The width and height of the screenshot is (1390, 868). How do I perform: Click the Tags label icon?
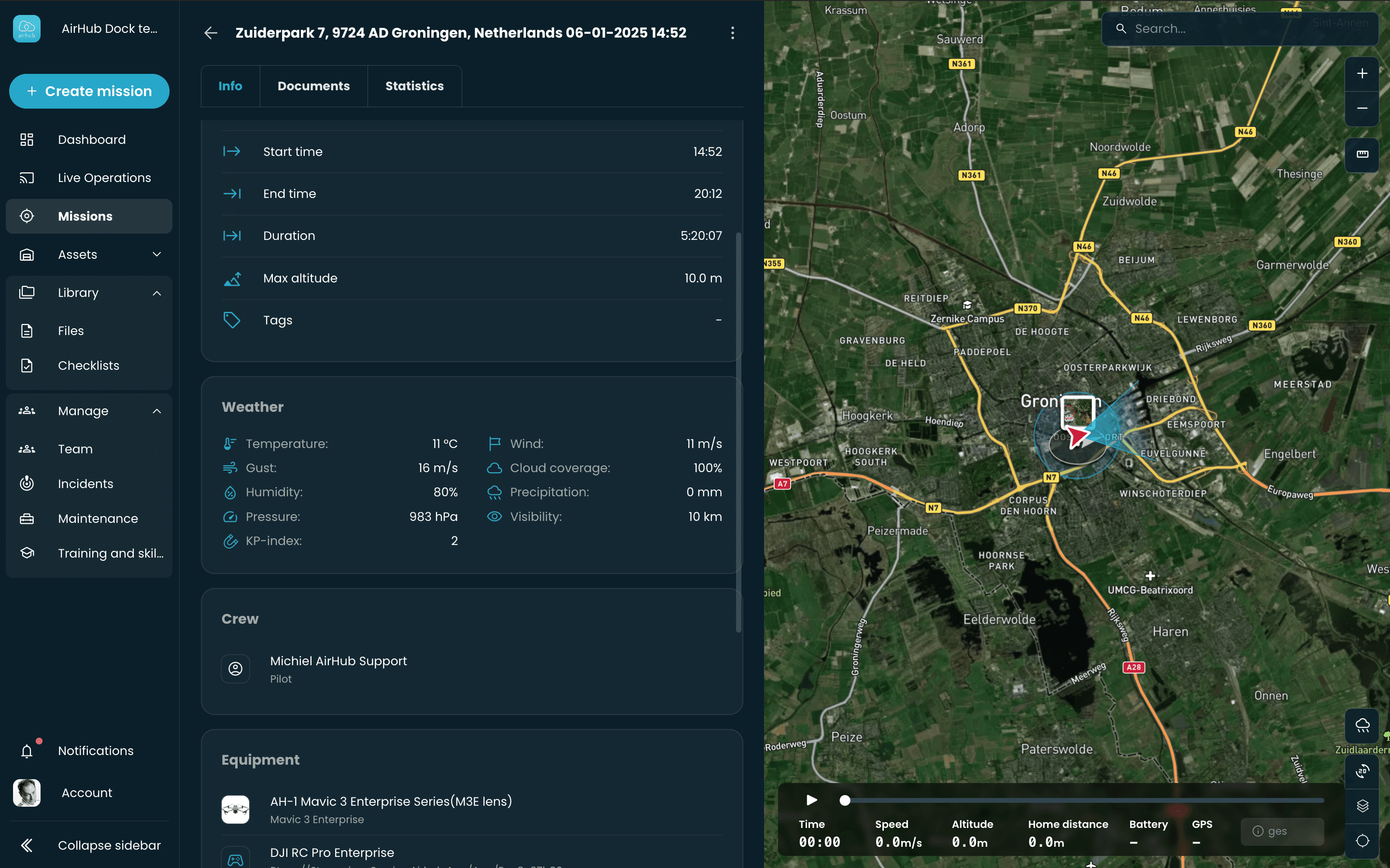point(231,321)
